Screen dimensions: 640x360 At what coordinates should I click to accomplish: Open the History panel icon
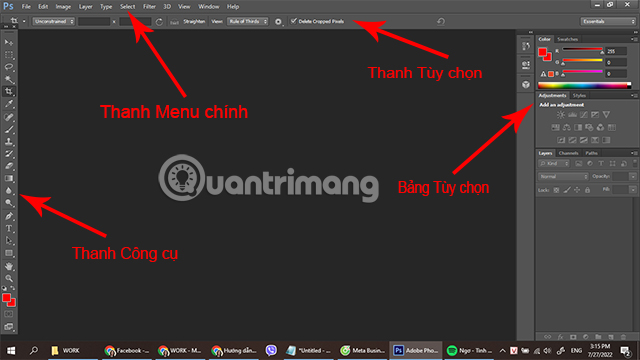coord(526,46)
